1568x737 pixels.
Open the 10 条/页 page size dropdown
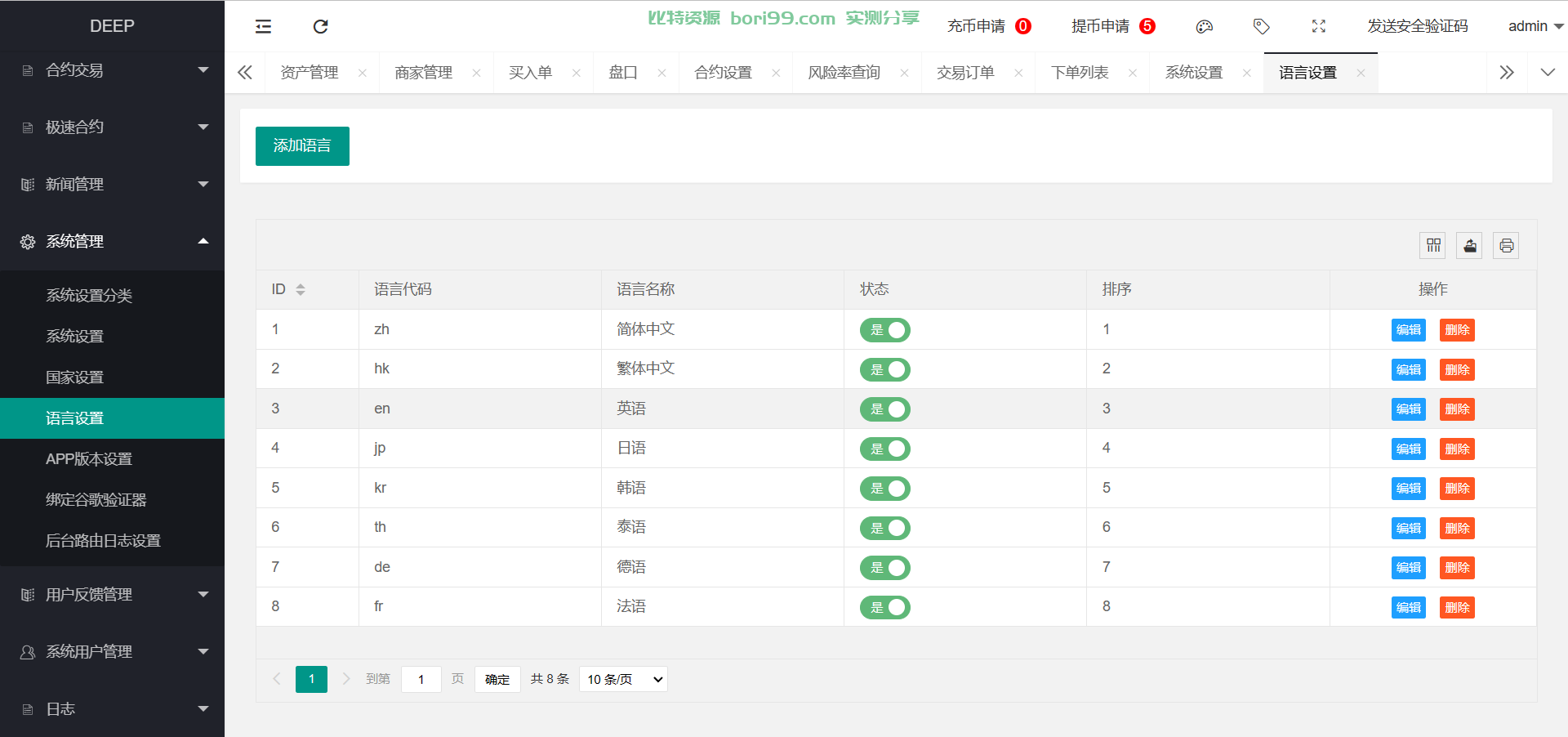click(x=623, y=679)
